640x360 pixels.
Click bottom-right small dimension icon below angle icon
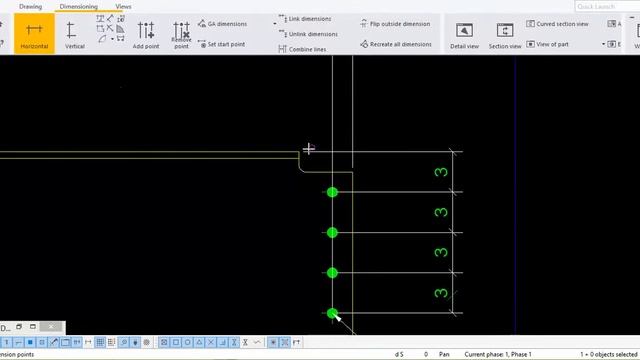pos(120,39)
